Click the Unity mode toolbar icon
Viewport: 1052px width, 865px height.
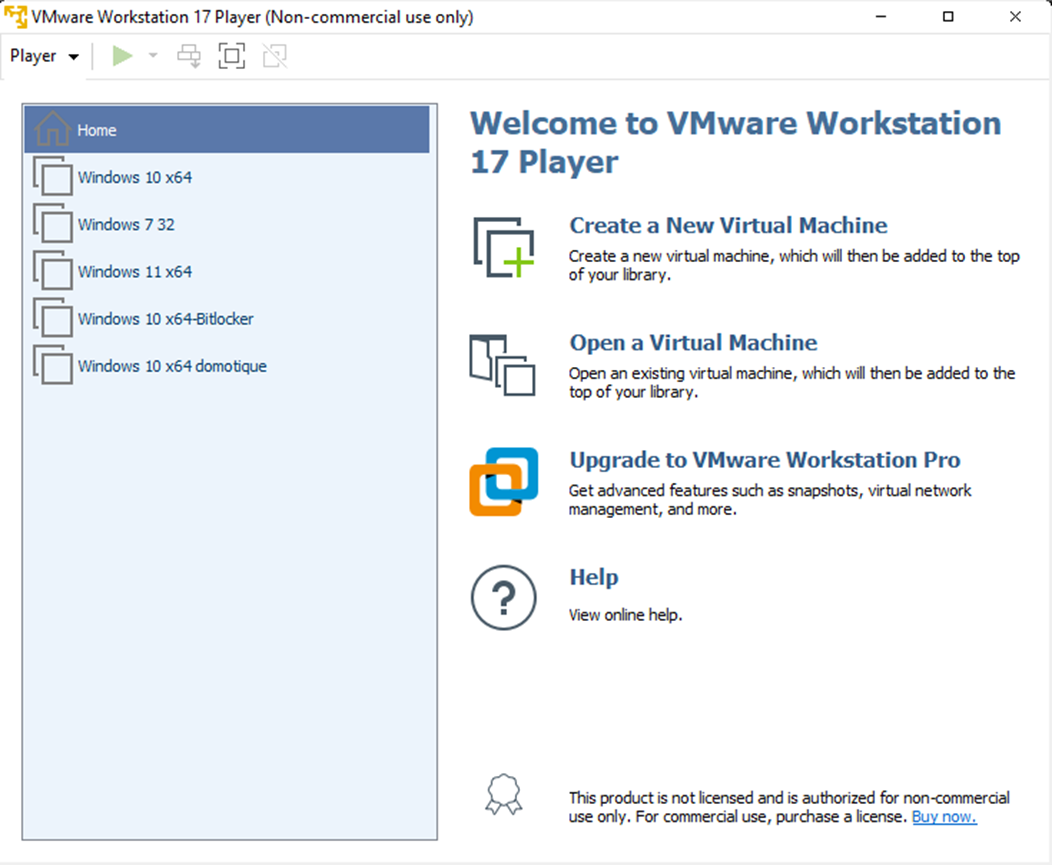point(274,56)
